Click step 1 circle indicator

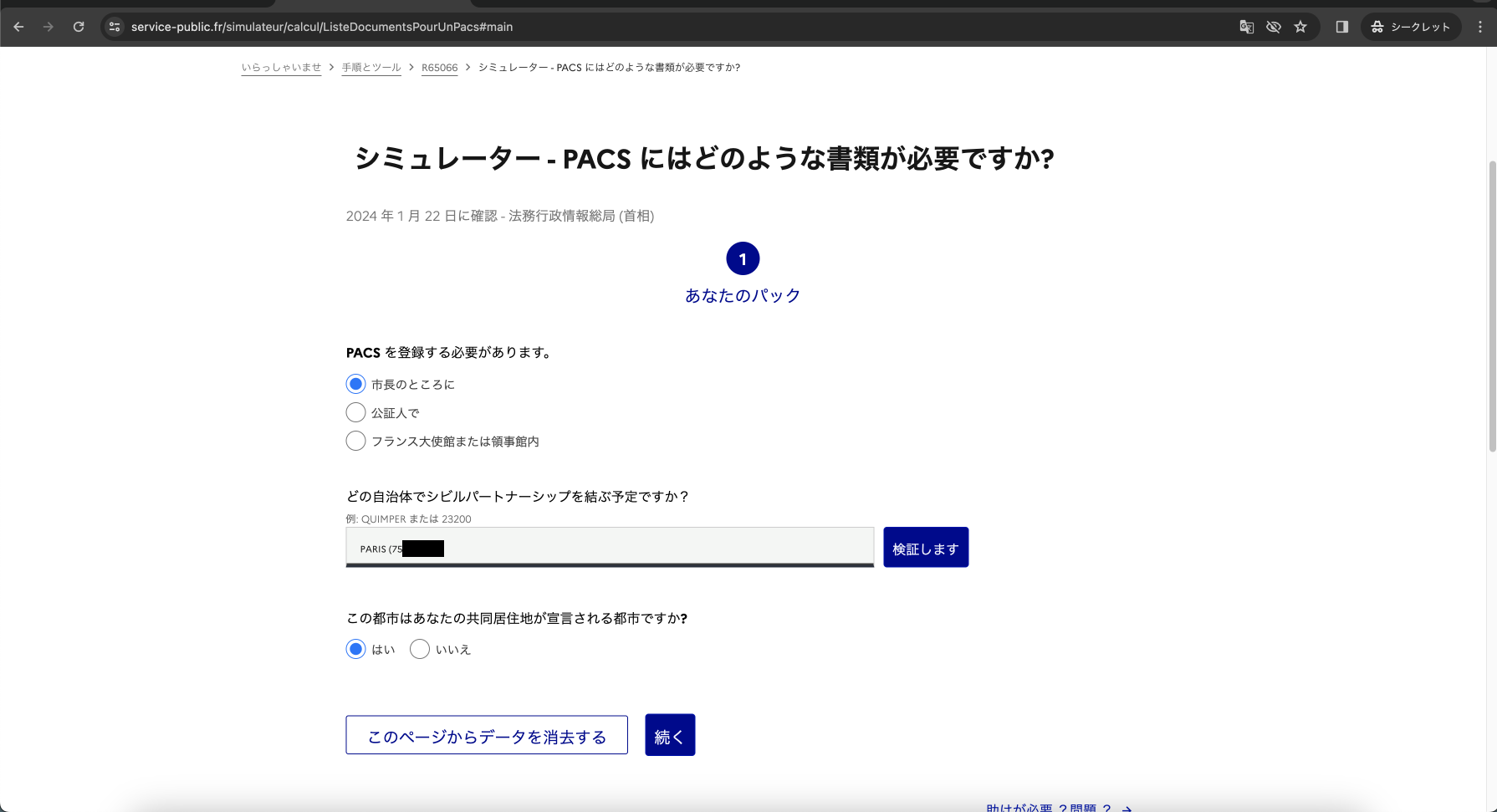[x=743, y=258]
